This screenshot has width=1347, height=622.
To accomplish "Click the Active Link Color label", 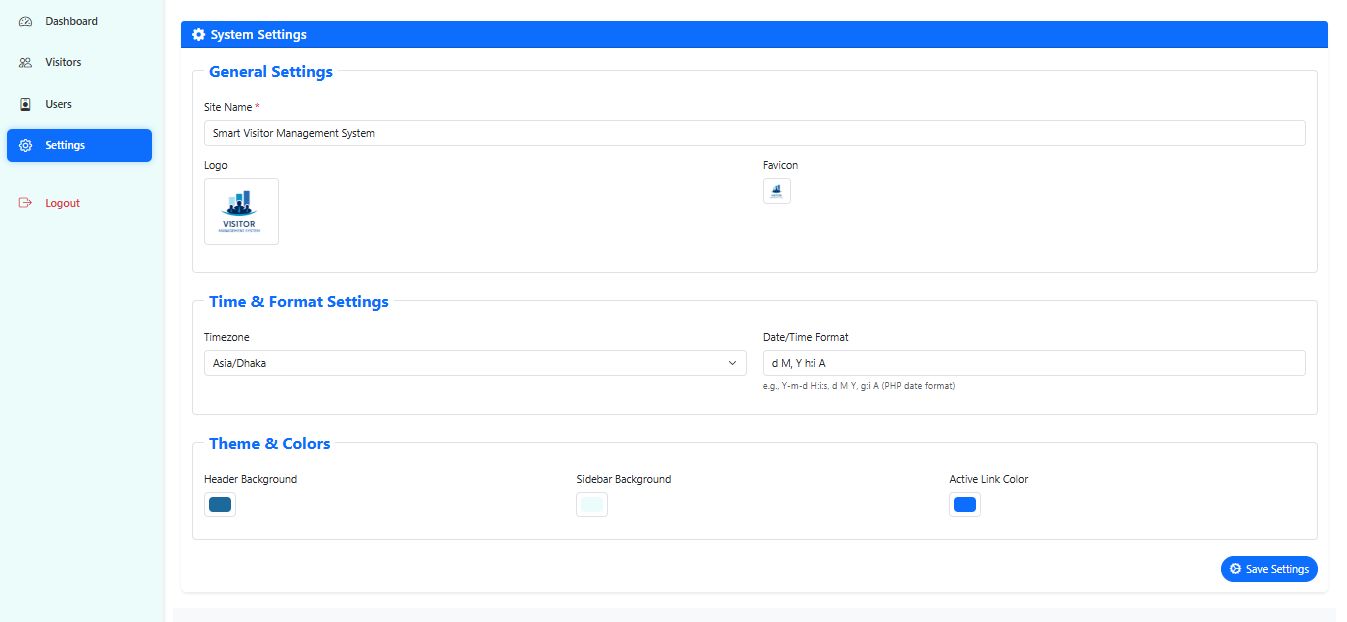I will (989, 479).
